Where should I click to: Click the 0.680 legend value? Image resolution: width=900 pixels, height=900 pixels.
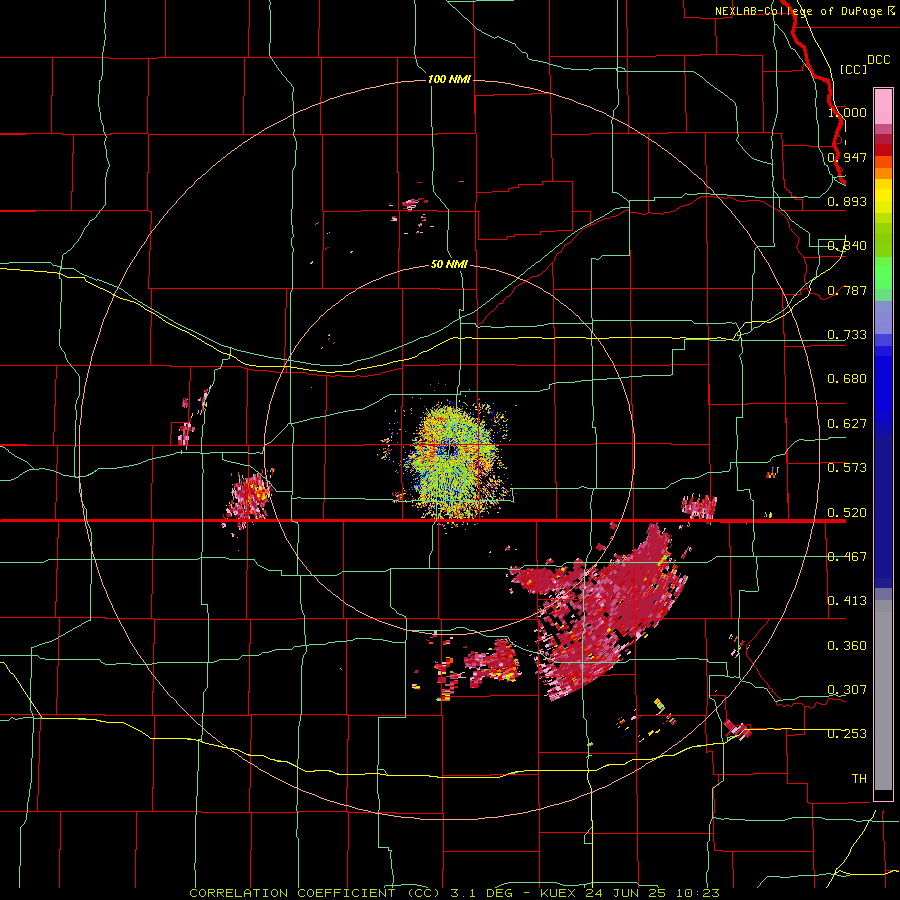(847, 379)
